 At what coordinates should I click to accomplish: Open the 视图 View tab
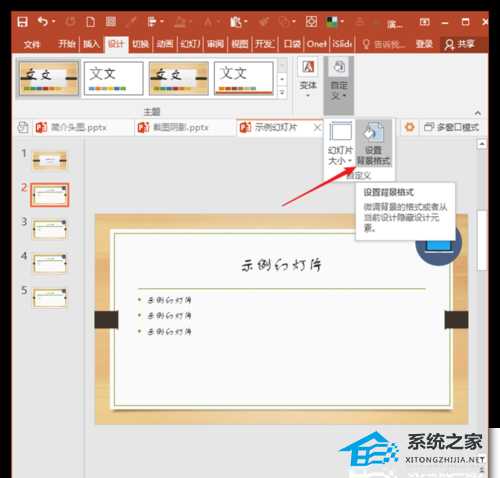tap(240, 44)
